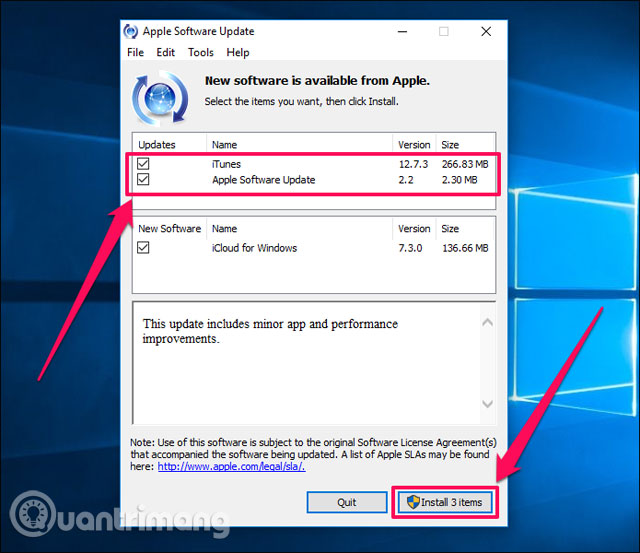The width and height of the screenshot is (640, 553).
Task: Uncheck the iCloud for Windows checkbox
Action: (x=143, y=247)
